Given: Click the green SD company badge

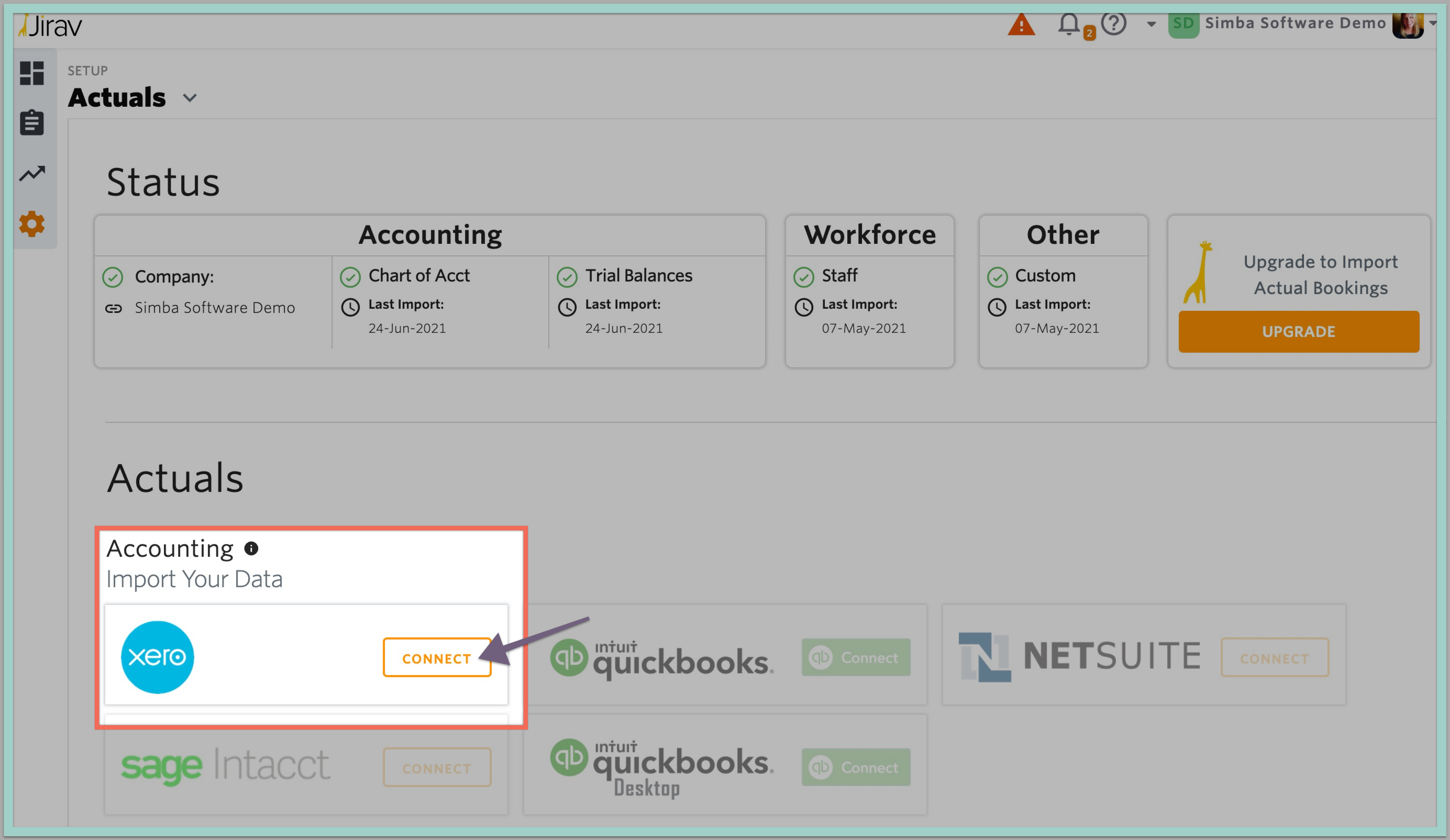Looking at the screenshot, I should [x=1183, y=24].
